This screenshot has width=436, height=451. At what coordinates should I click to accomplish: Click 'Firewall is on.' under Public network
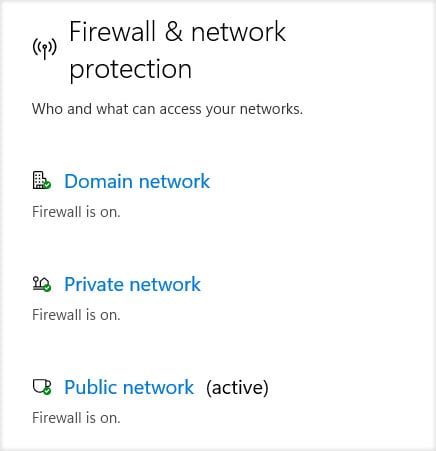76,418
